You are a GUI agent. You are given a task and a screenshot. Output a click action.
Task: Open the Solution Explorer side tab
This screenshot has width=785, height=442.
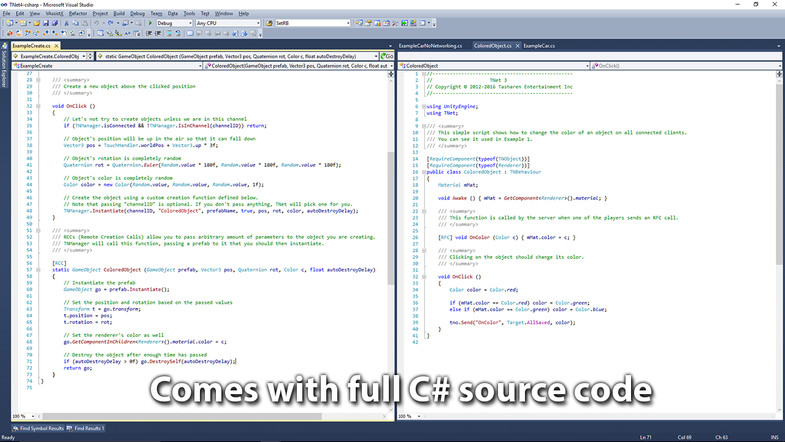tap(4, 66)
